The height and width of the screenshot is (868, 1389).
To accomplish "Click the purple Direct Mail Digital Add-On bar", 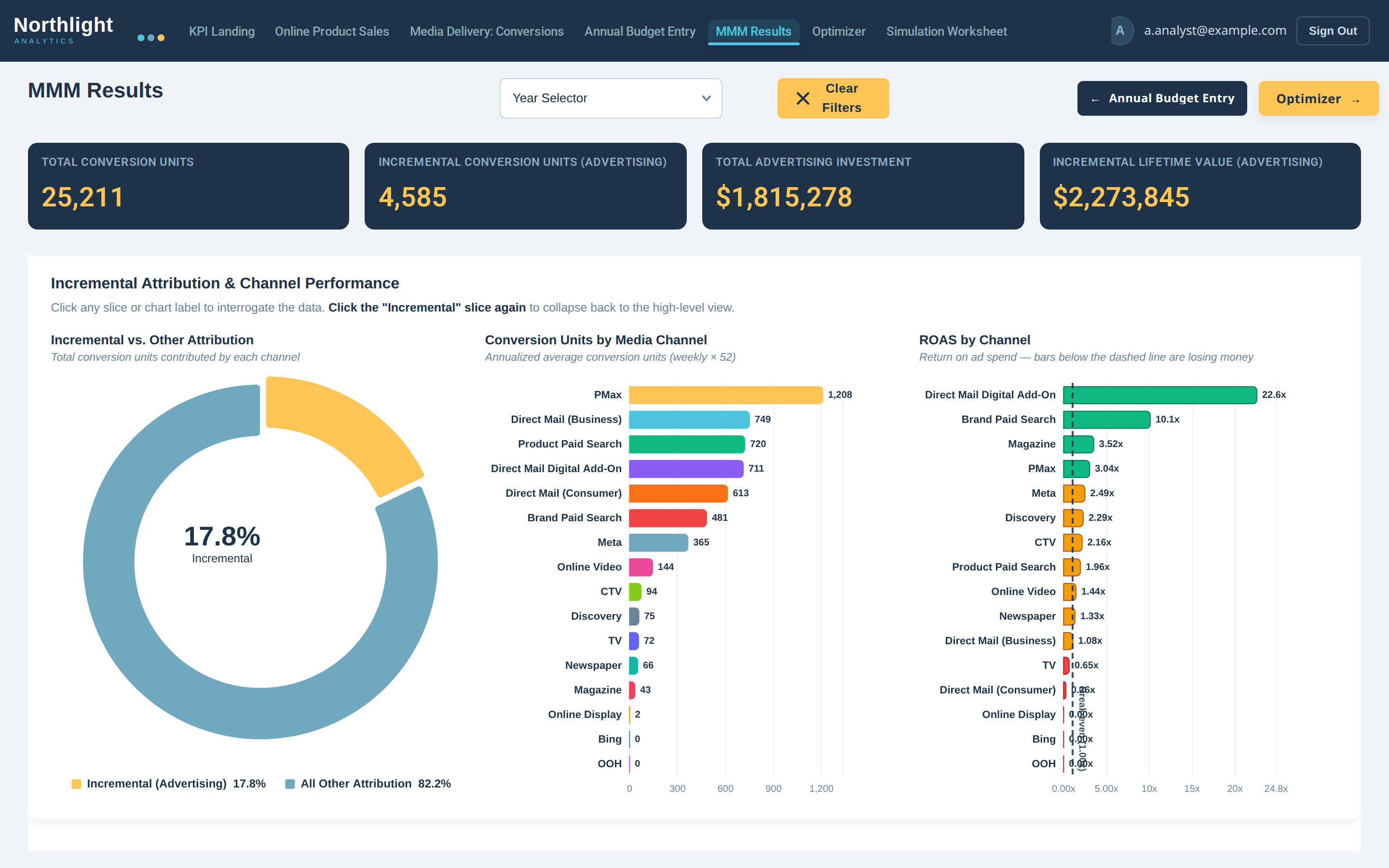I will (x=686, y=469).
